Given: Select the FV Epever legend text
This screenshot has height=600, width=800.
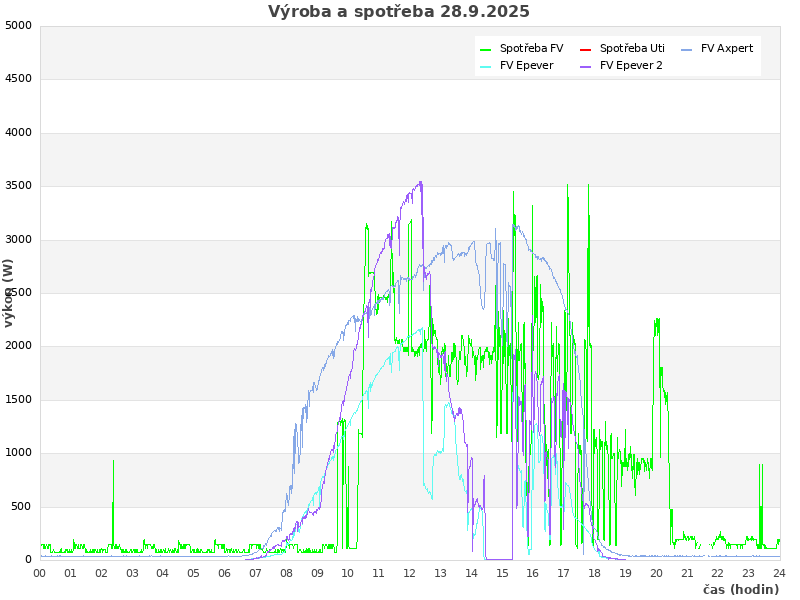Looking at the screenshot, I should (x=526, y=65).
